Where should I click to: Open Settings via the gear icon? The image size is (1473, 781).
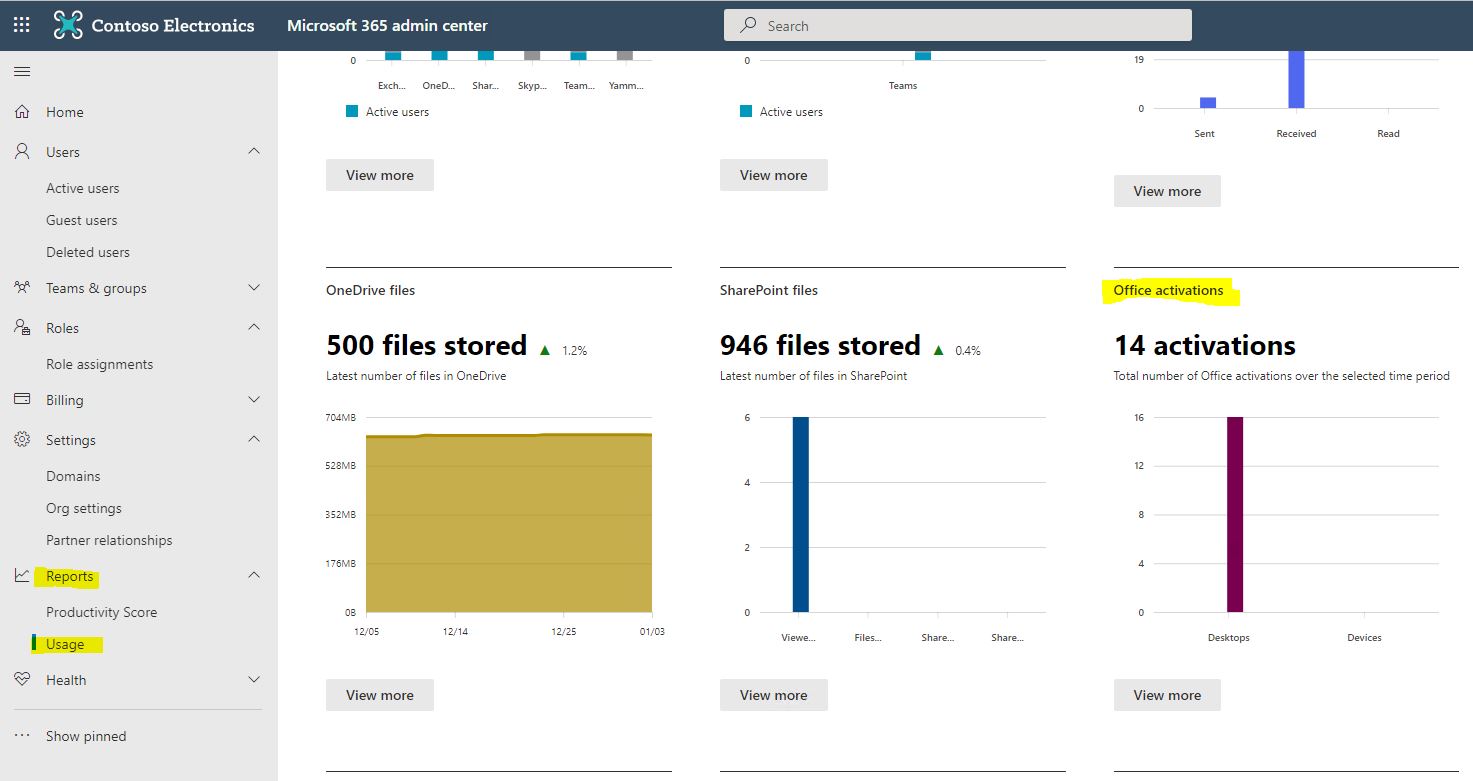[22, 440]
